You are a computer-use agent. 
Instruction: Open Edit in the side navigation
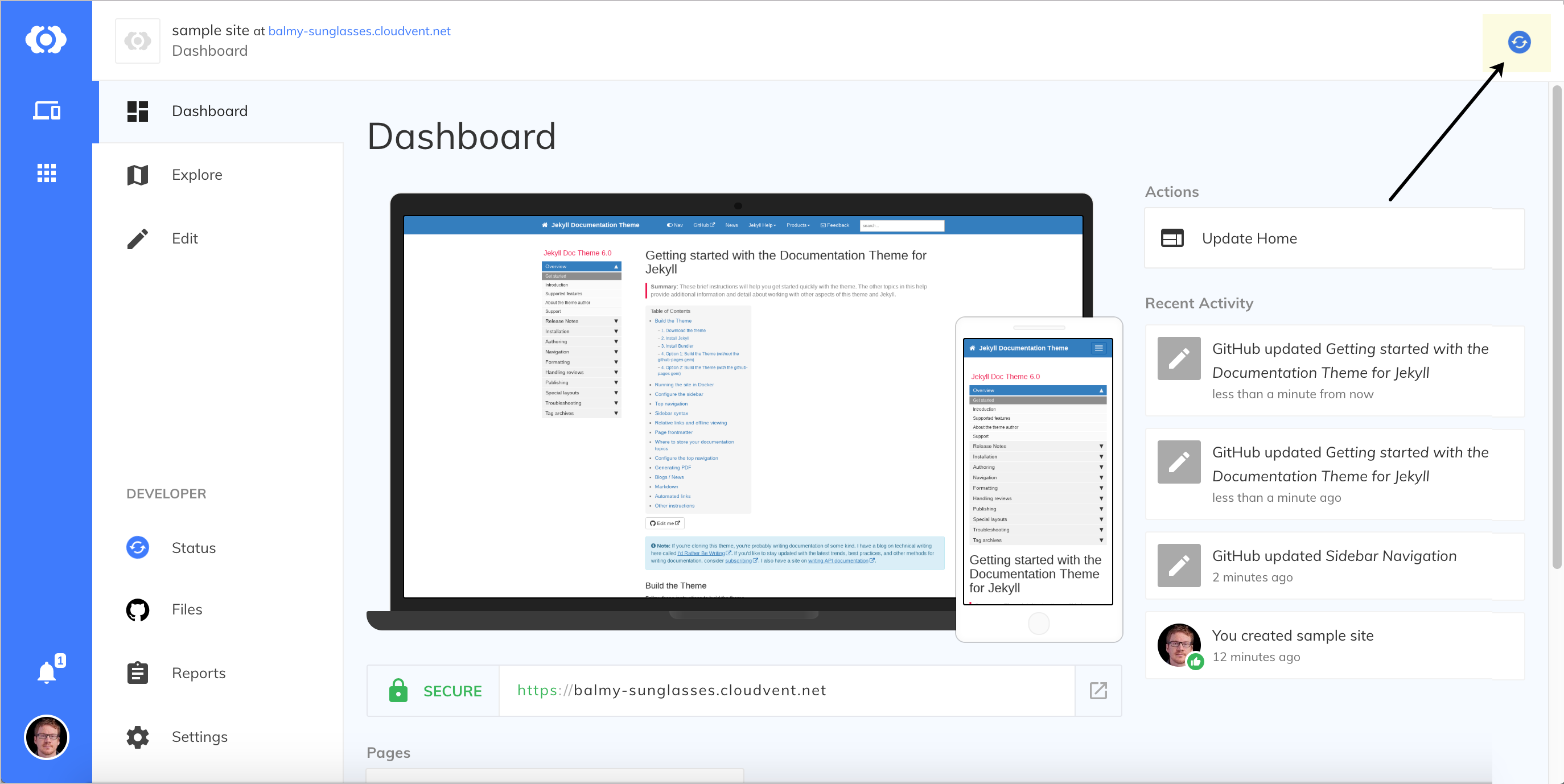pos(217,238)
